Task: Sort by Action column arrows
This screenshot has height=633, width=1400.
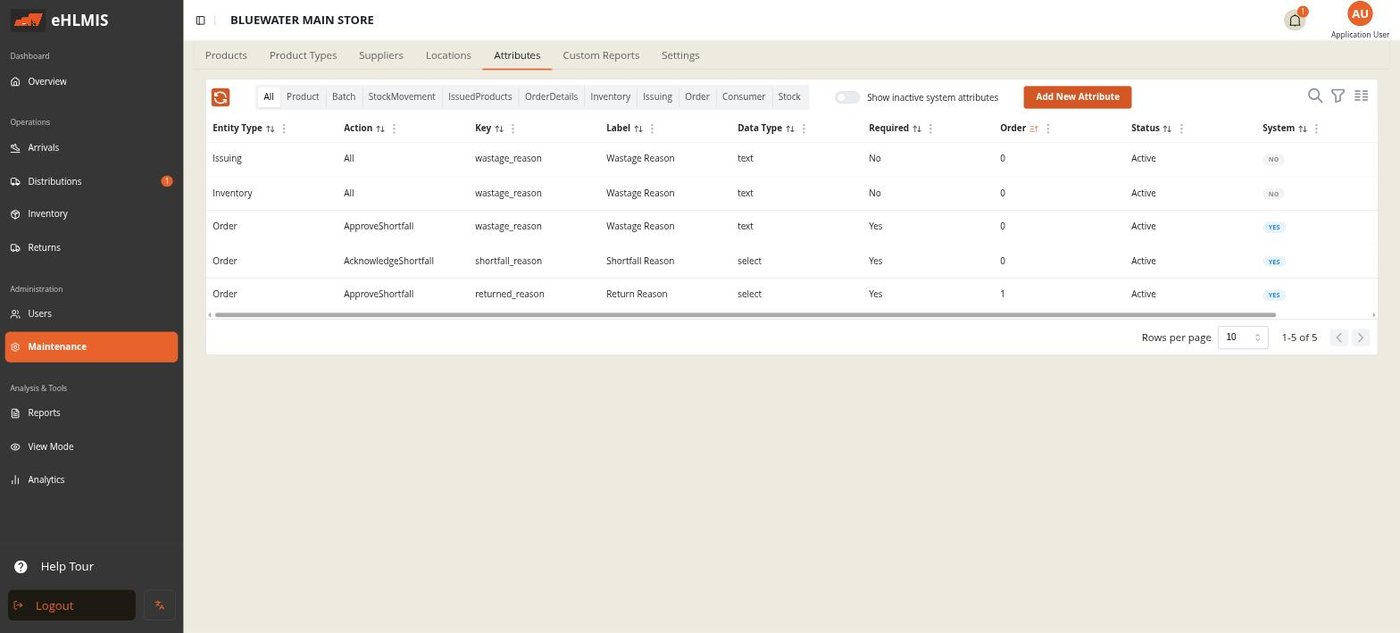Action: tap(380, 129)
